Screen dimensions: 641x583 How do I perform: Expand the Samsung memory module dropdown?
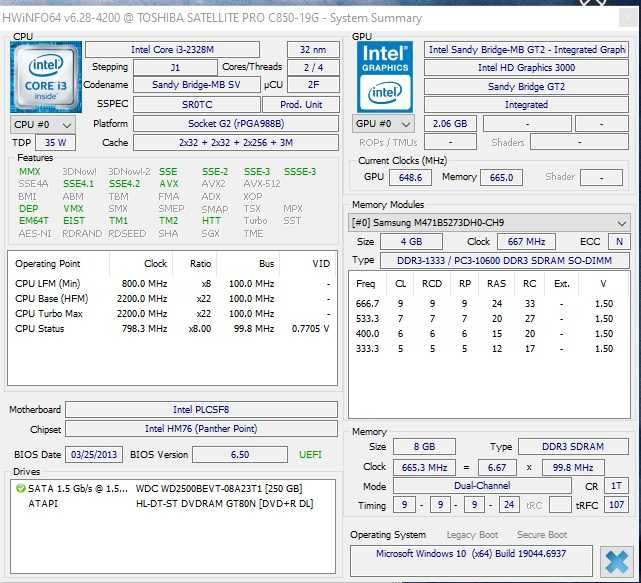(489, 223)
